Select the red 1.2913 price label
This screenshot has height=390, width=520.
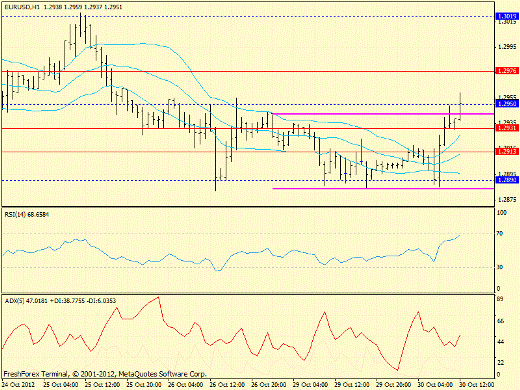(x=508, y=152)
